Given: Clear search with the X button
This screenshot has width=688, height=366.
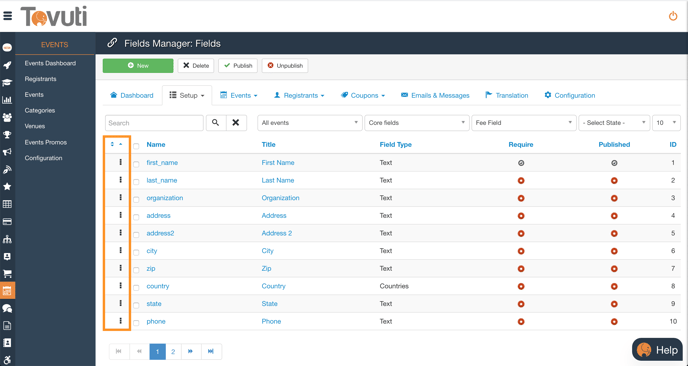Looking at the screenshot, I should (x=236, y=123).
